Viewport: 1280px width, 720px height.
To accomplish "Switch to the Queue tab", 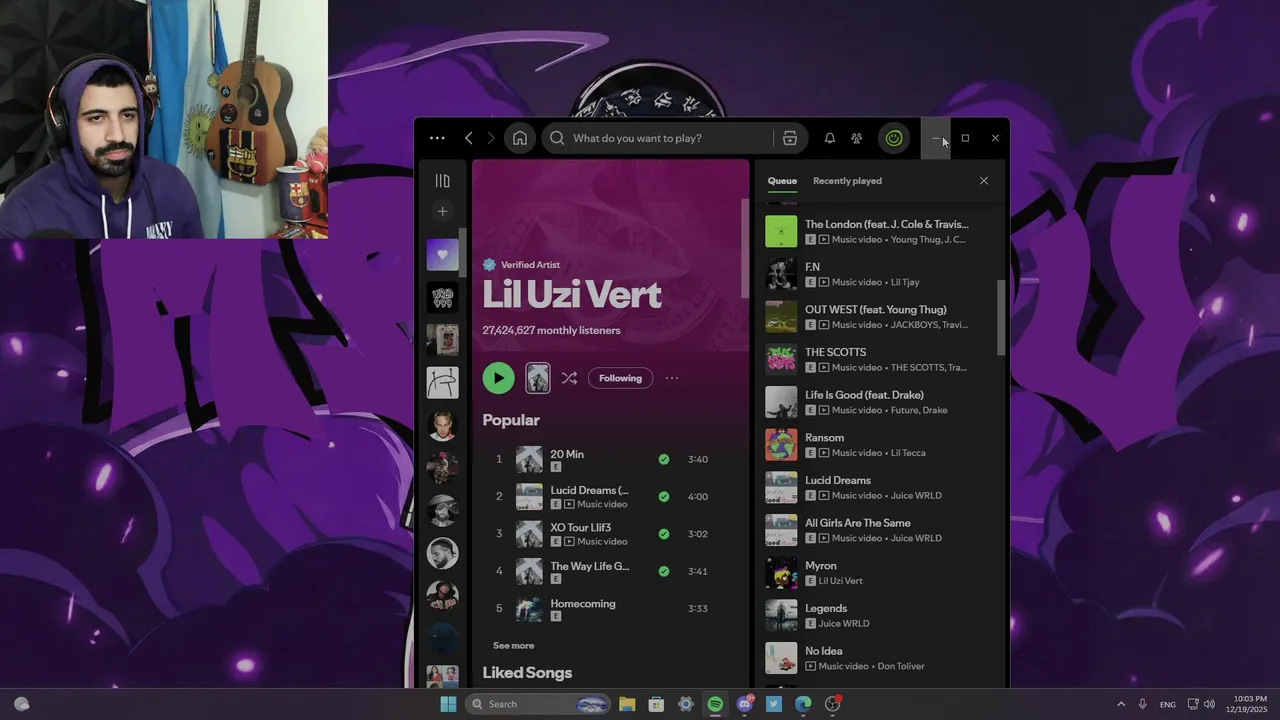I will click(782, 181).
